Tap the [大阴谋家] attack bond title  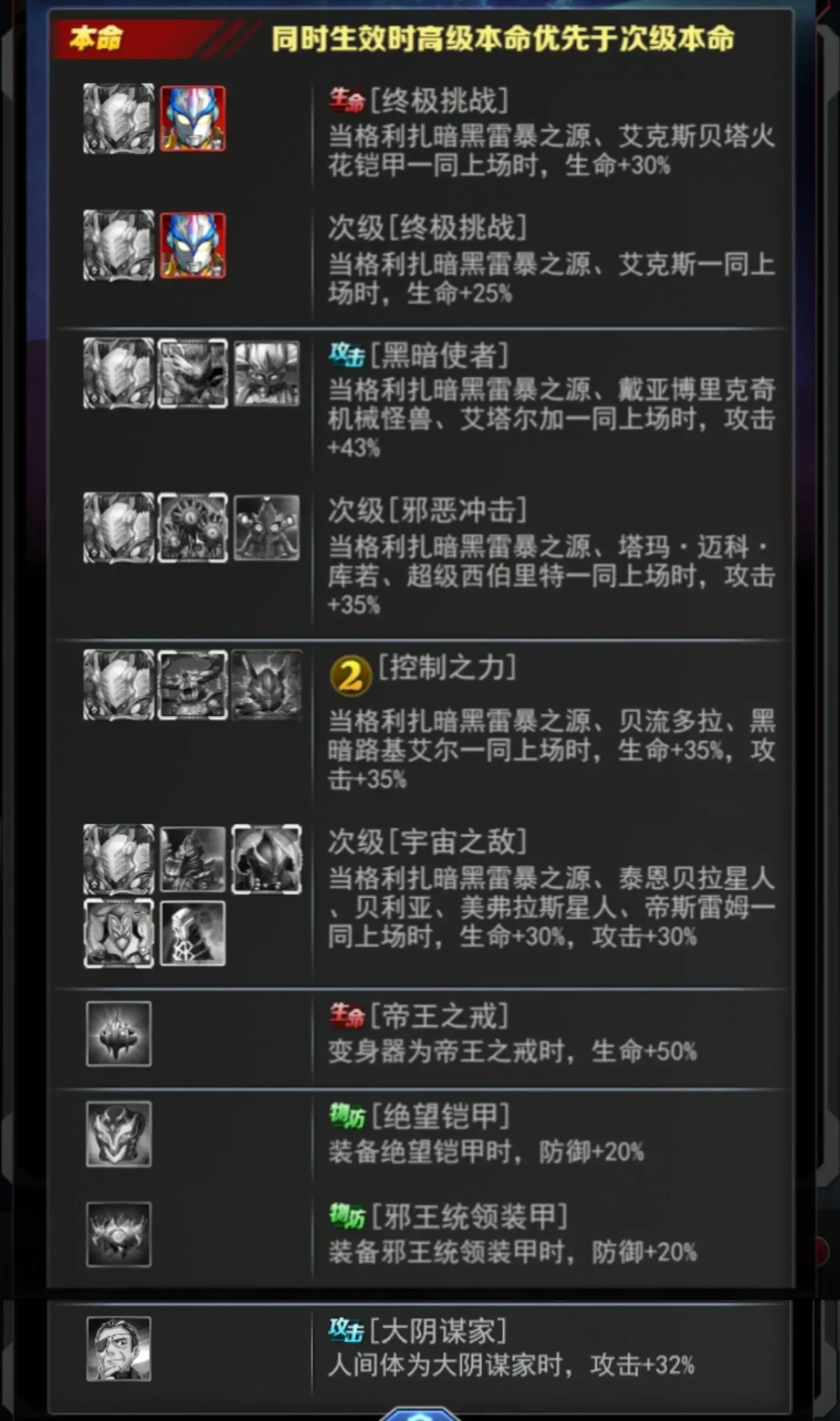coord(438,1331)
